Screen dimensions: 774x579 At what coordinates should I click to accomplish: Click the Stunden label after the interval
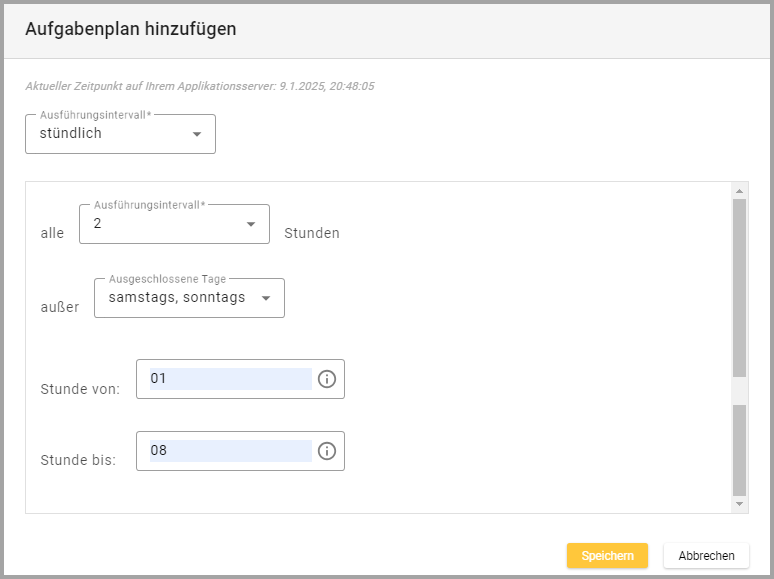point(312,234)
